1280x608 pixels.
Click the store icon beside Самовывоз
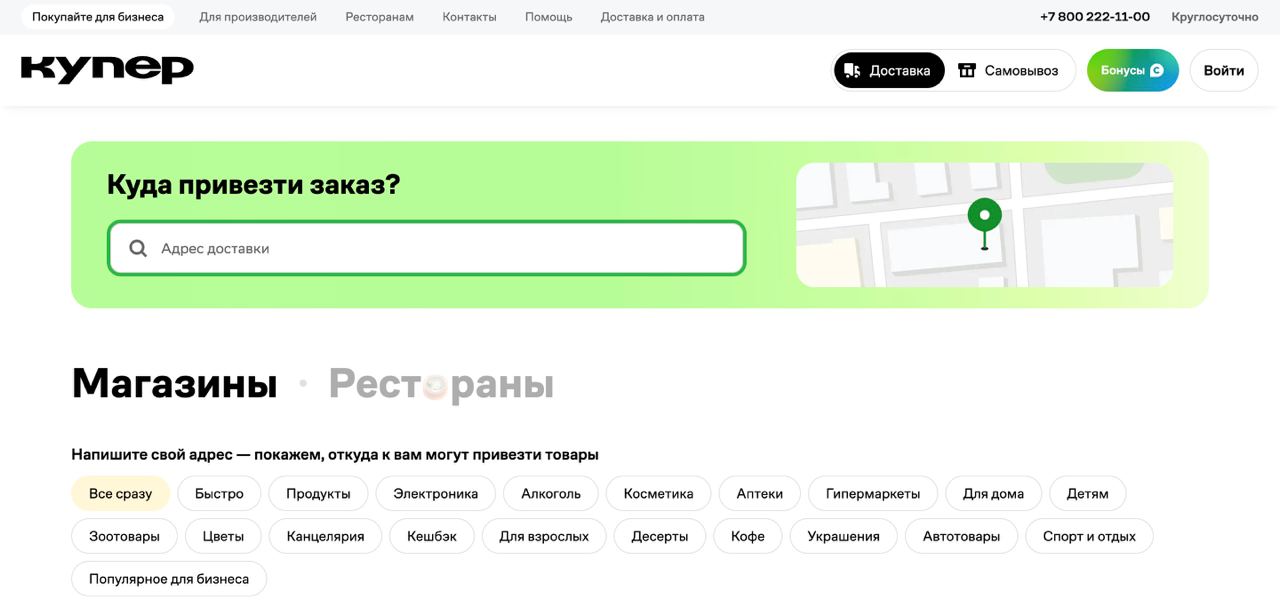(967, 70)
